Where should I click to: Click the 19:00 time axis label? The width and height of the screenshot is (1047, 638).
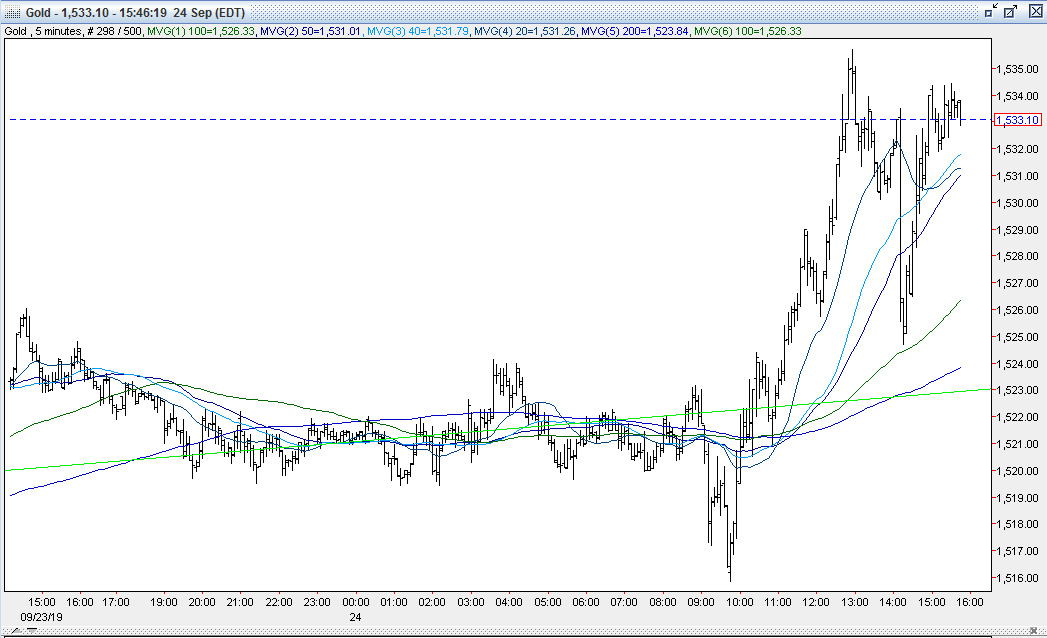(164, 602)
